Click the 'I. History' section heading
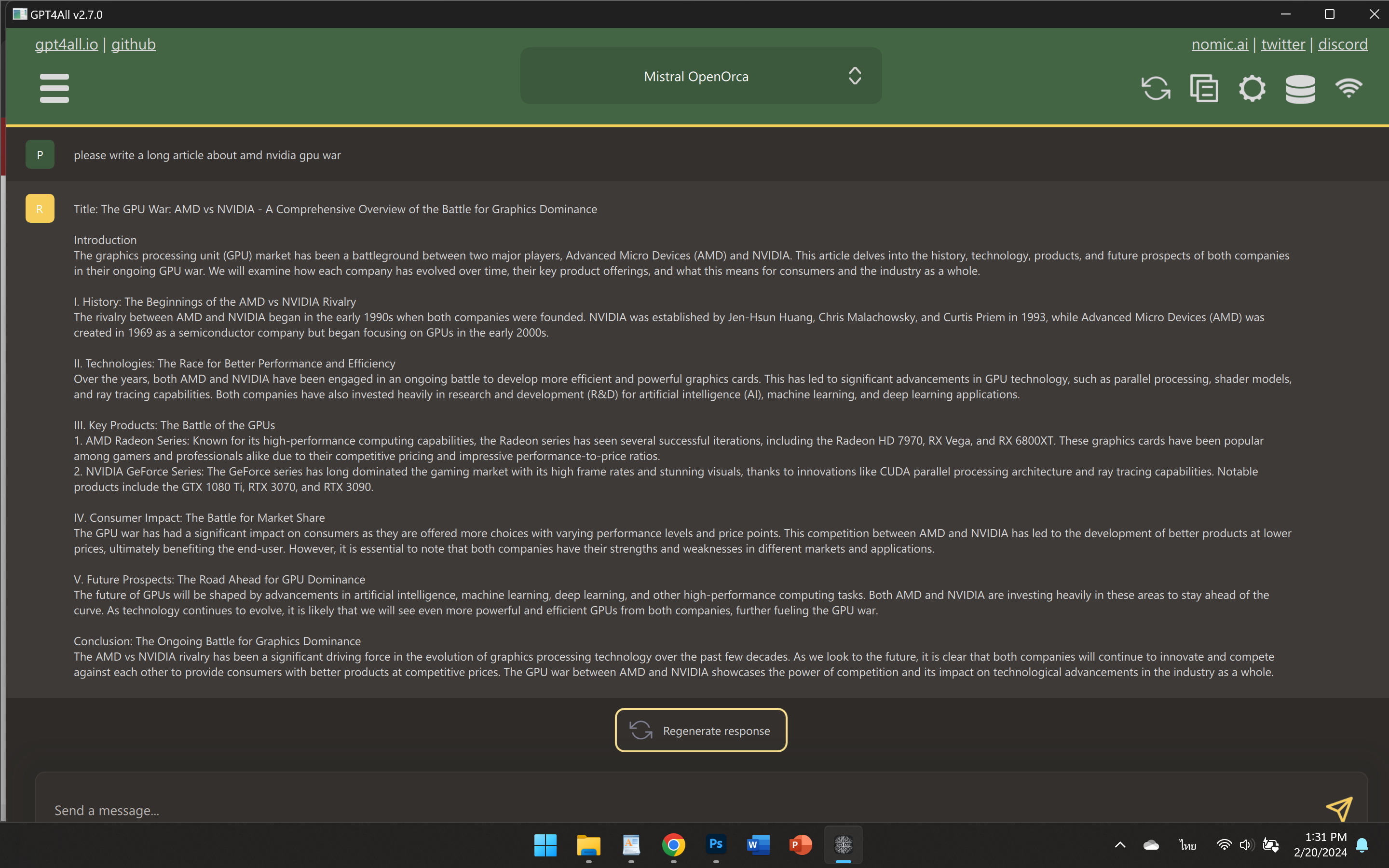 tap(215, 301)
